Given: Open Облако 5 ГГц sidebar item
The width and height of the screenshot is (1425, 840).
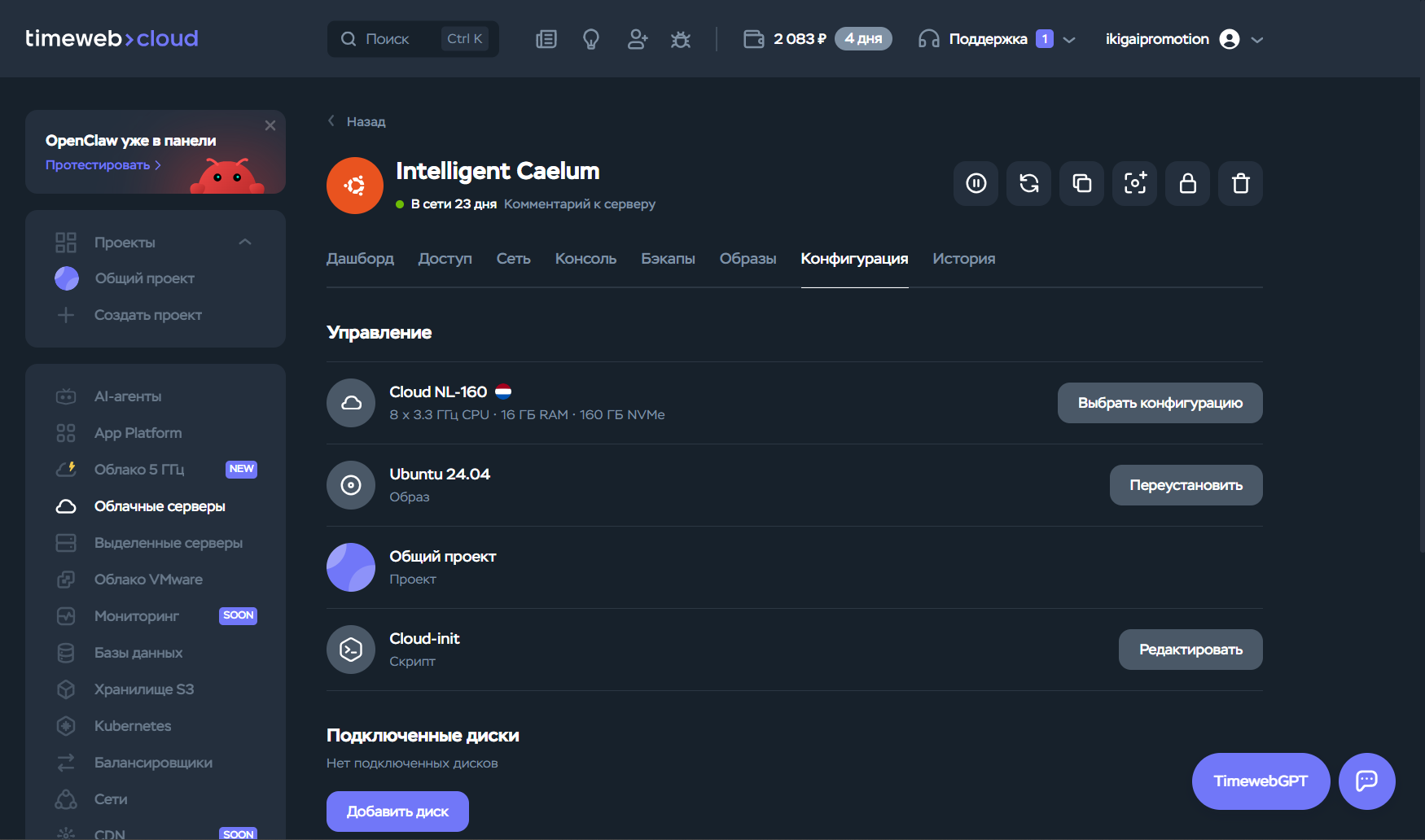Looking at the screenshot, I should click(x=138, y=470).
